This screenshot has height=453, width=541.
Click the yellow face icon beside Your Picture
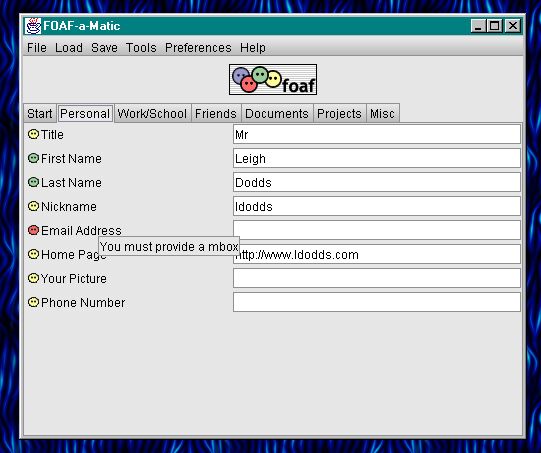(33, 278)
